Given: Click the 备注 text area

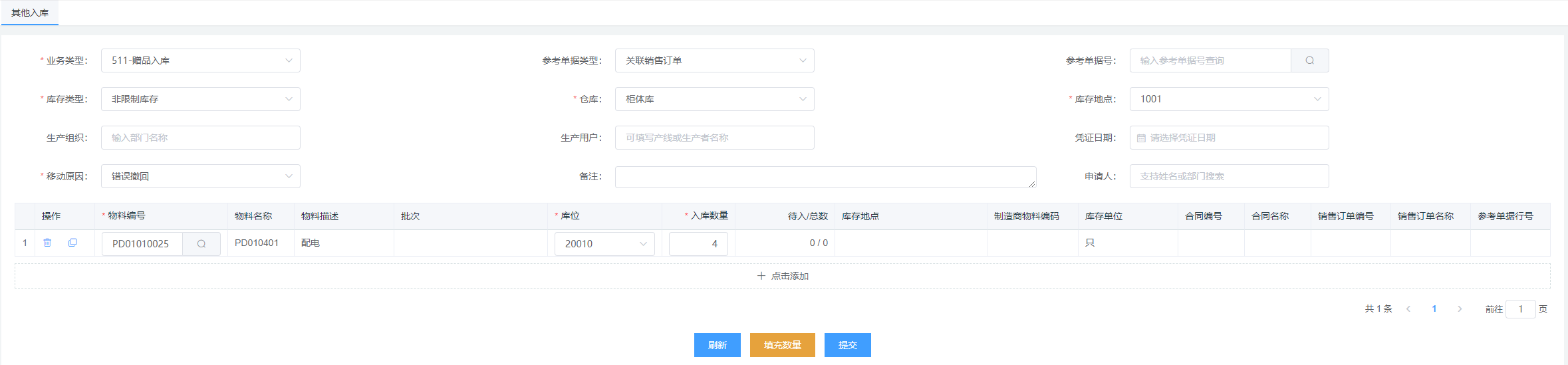Looking at the screenshot, I should [825, 177].
